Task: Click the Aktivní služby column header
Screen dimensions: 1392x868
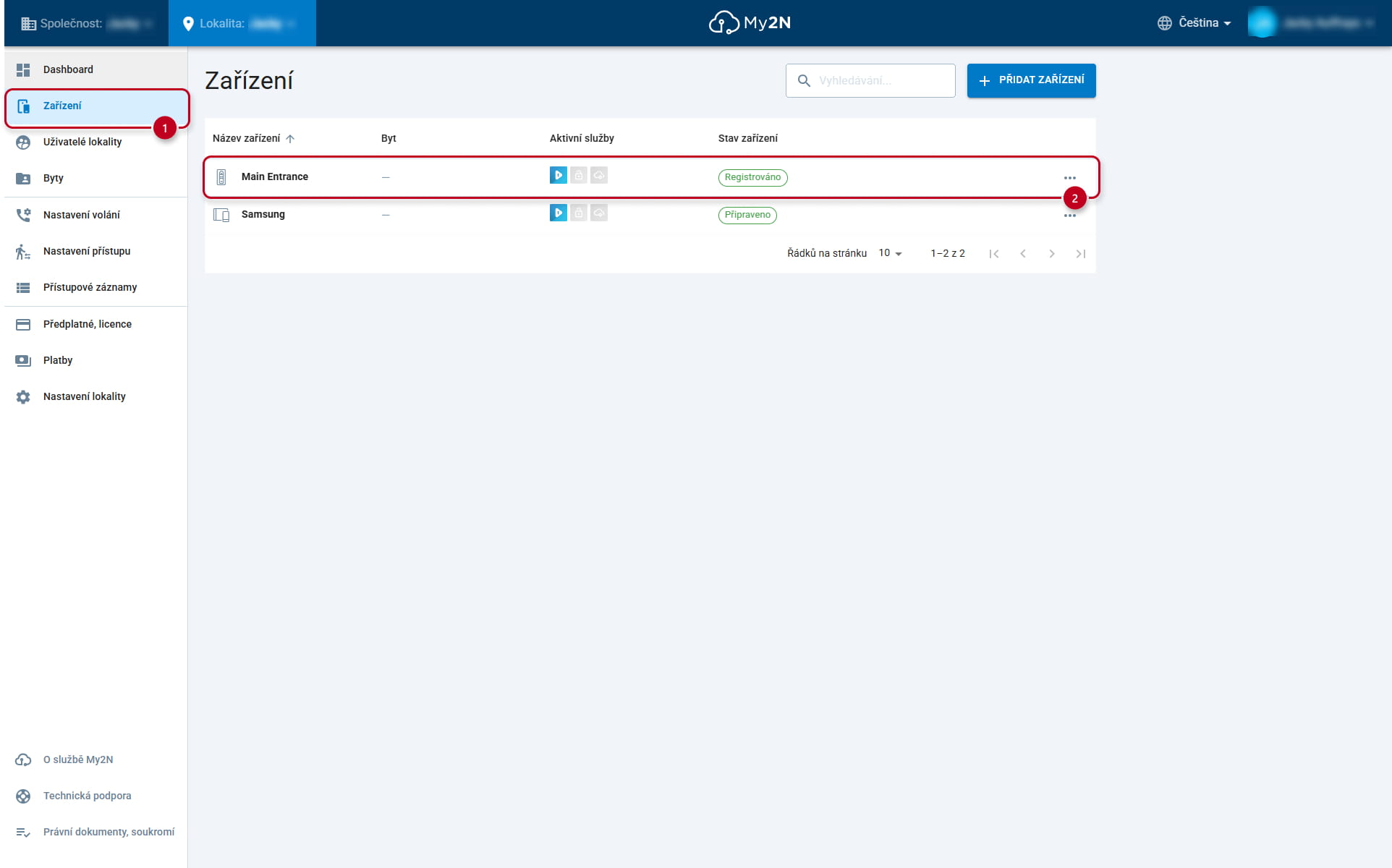Action: [x=582, y=138]
